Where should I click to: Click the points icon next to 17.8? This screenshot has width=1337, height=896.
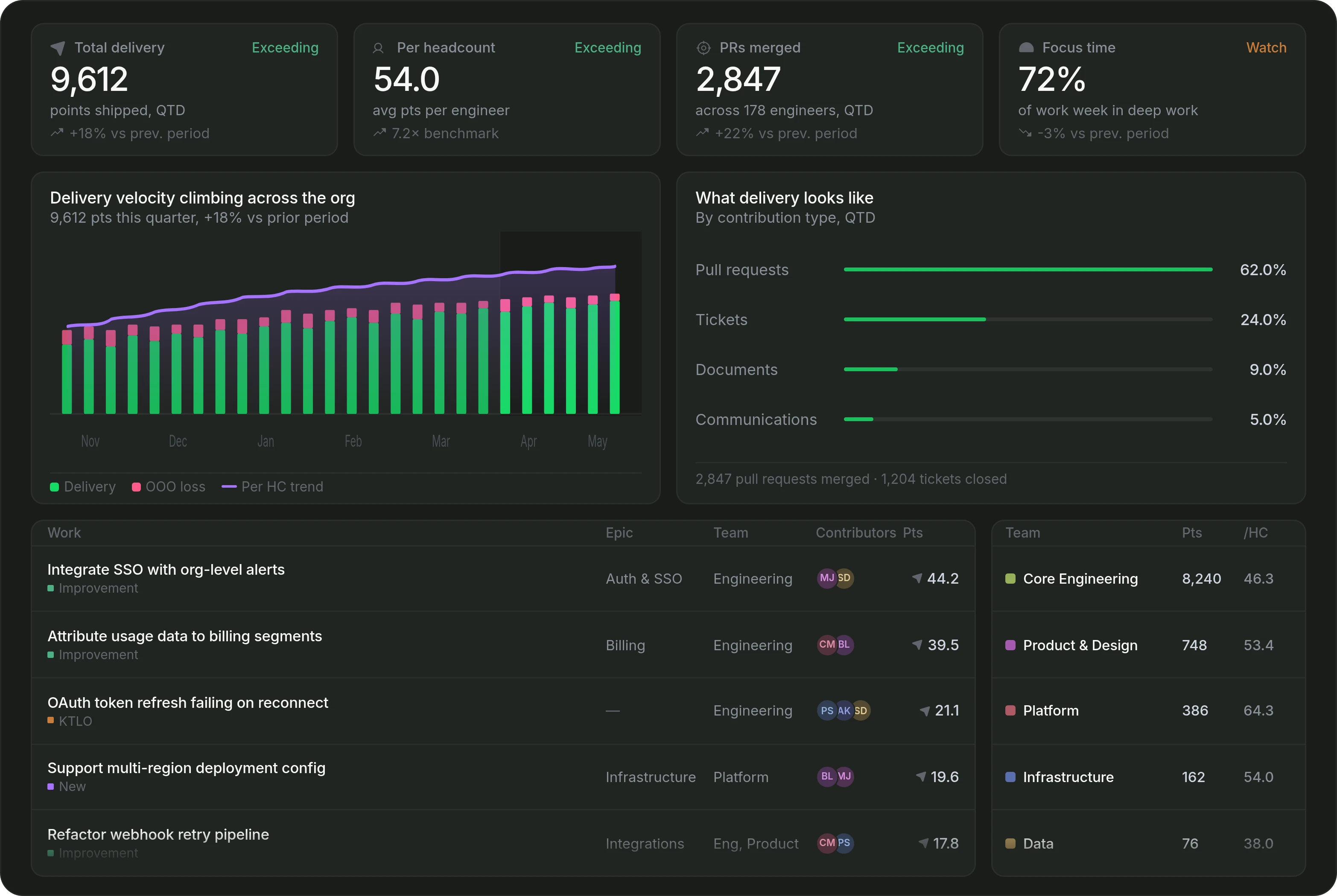coord(923,843)
